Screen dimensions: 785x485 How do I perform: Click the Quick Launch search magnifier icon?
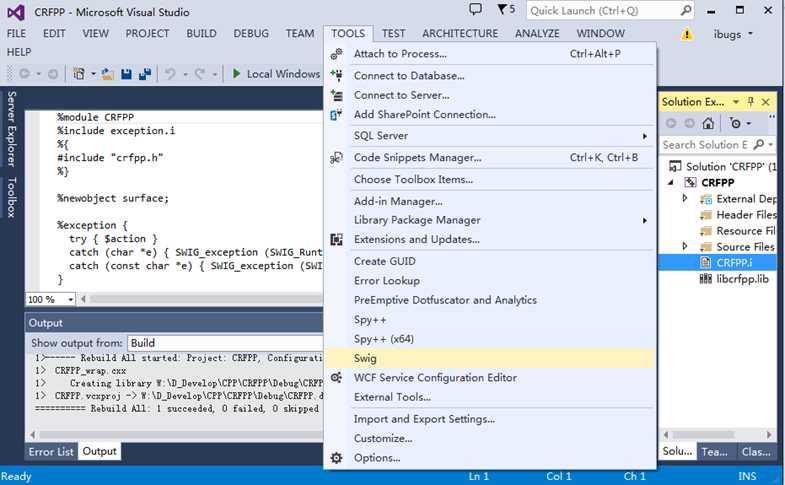click(686, 11)
